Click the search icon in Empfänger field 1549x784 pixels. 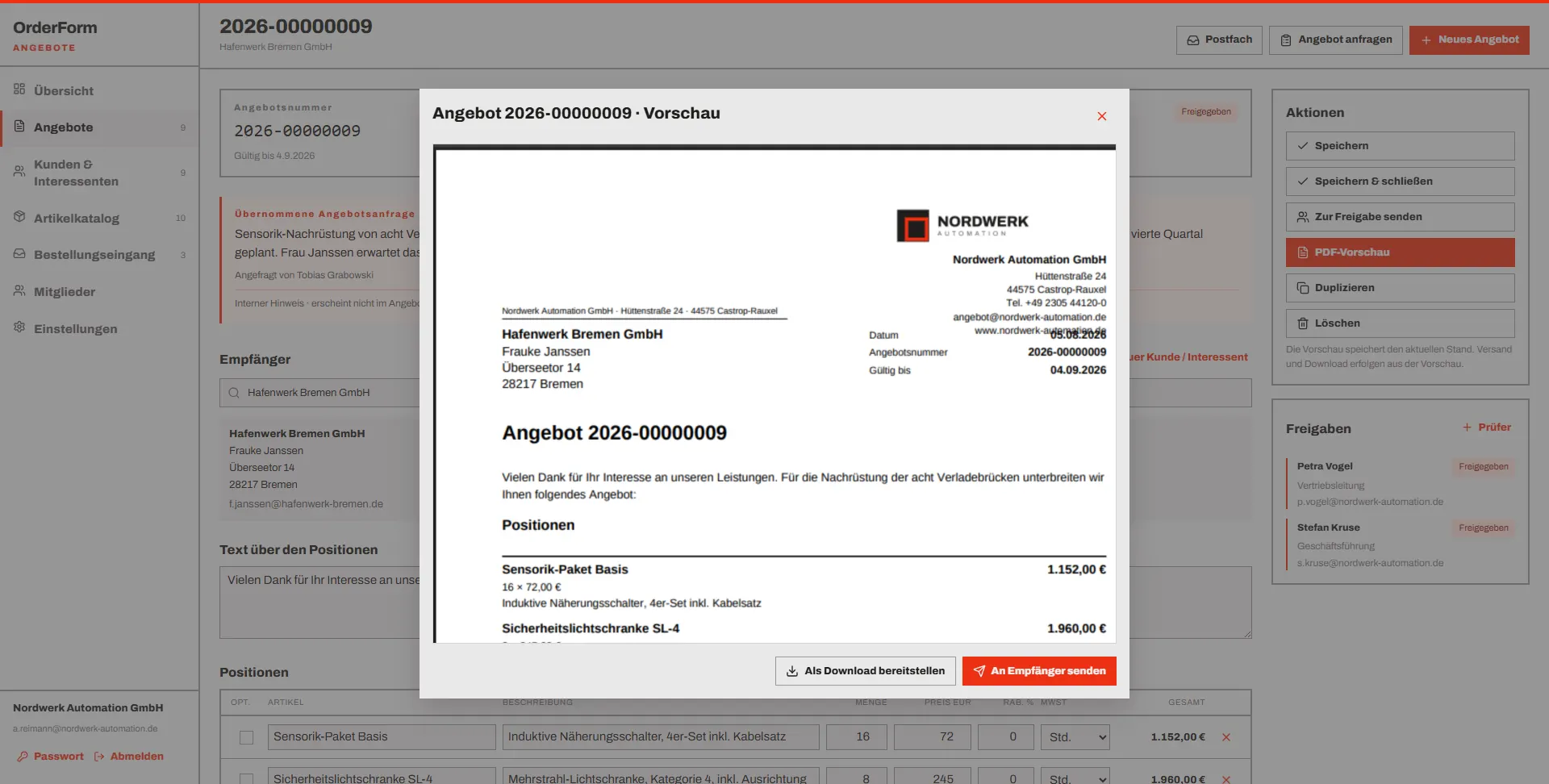pyautogui.click(x=234, y=393)
